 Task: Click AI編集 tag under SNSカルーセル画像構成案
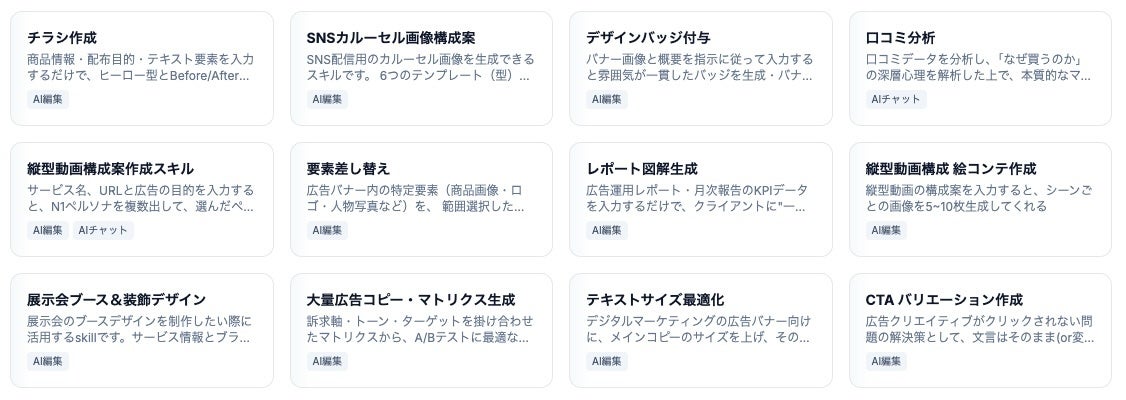(328, 99)
